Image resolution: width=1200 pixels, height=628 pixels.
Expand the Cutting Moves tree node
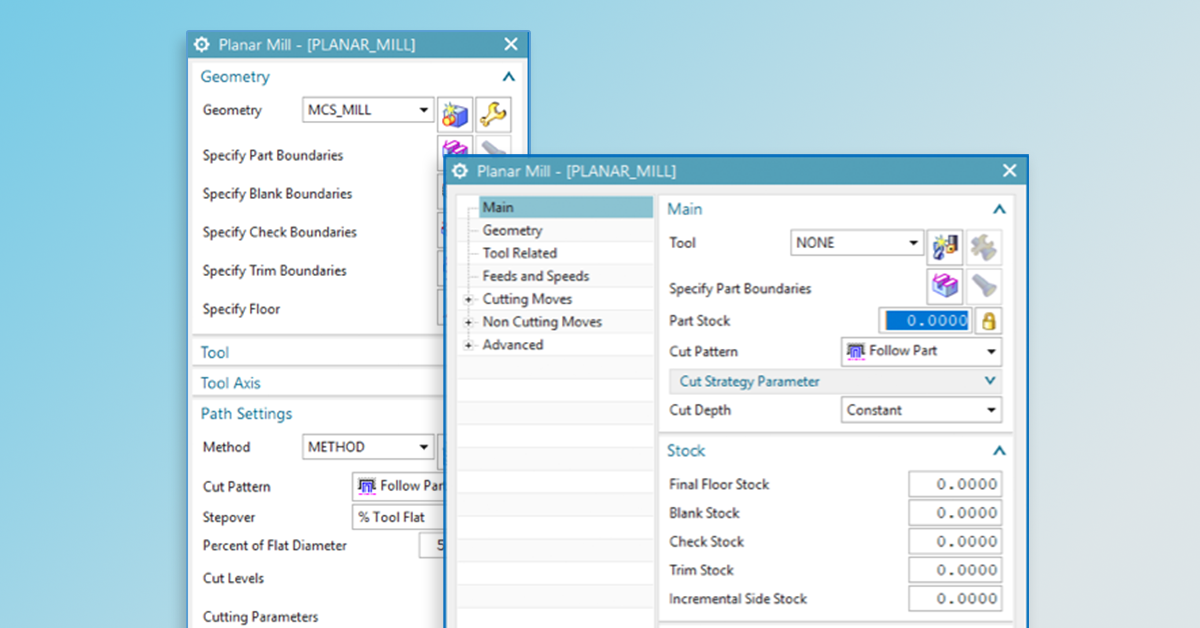click(x=468, y=299)
